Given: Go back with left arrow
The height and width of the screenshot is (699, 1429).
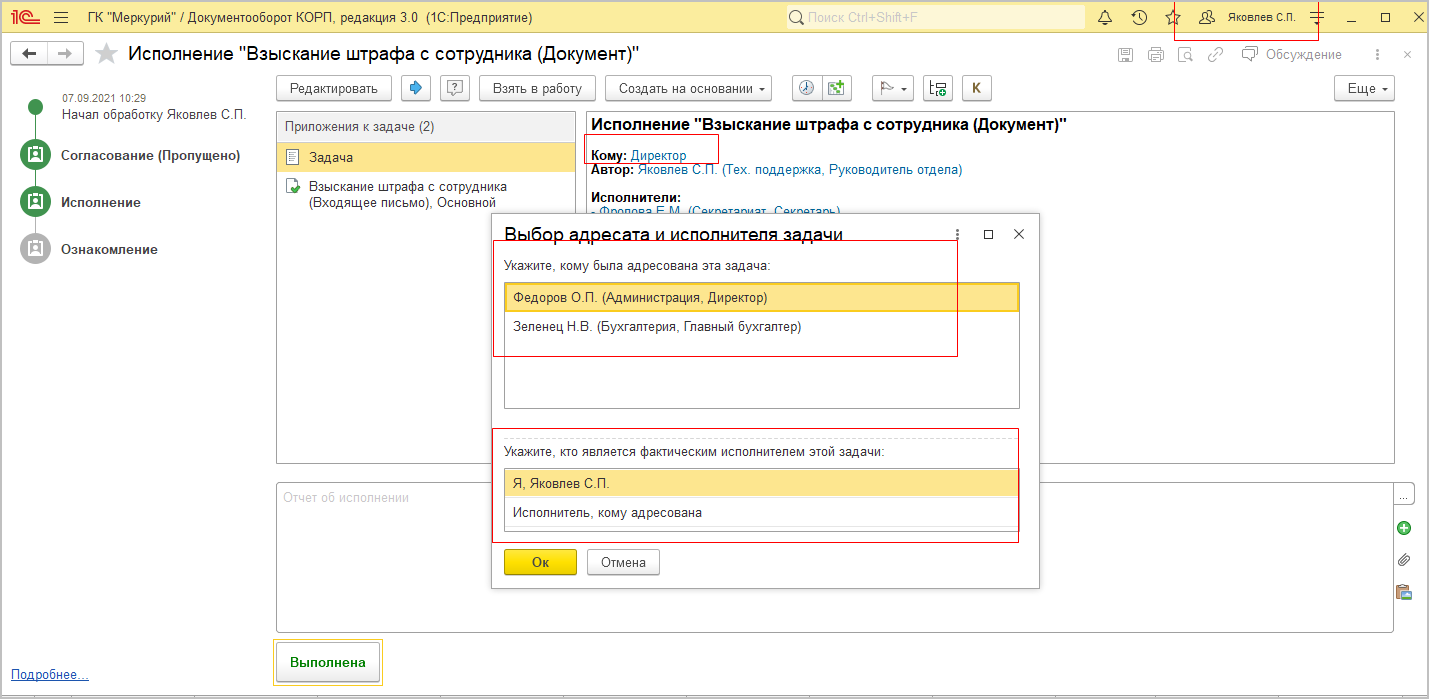Looking at the screenshot, I should click(29, 54).
